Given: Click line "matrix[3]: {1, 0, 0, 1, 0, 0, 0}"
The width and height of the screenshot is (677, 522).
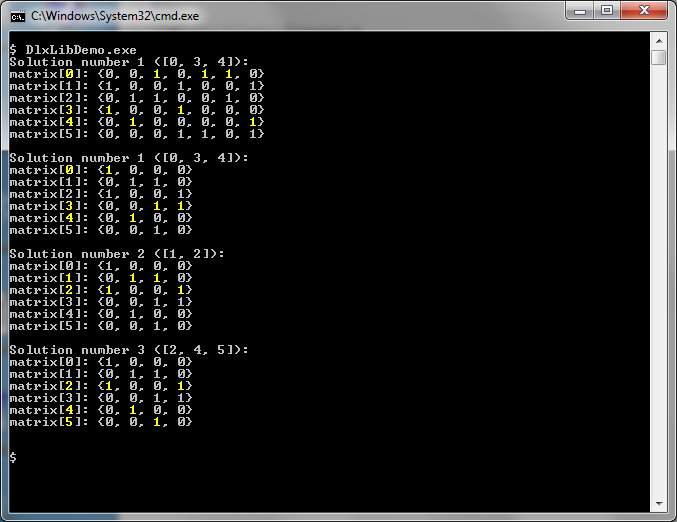Looking at the screenshot, I should click(136, 110).
